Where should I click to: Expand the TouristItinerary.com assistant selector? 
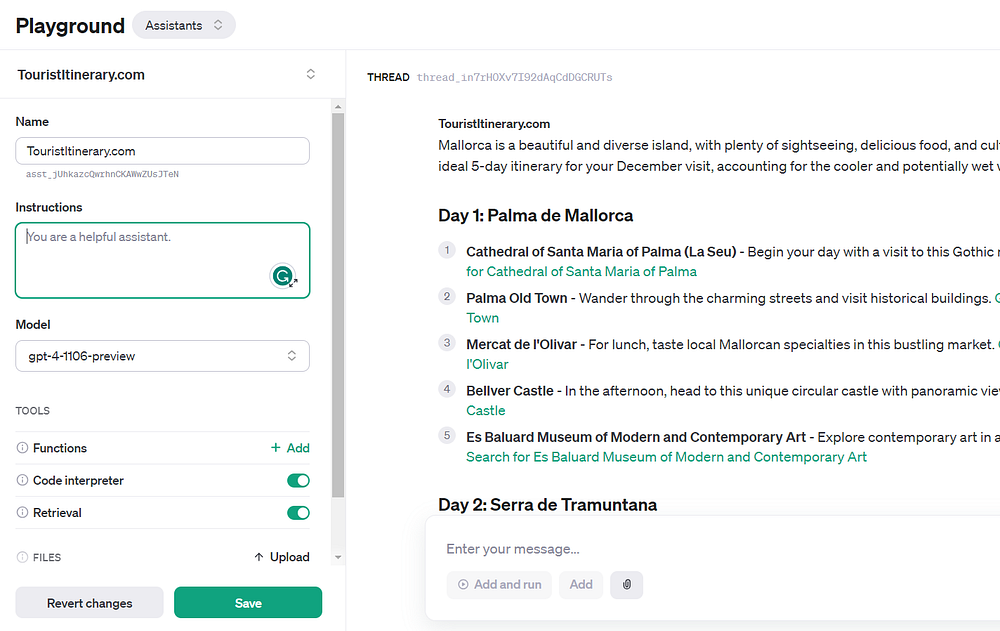[x=310, y=74]
